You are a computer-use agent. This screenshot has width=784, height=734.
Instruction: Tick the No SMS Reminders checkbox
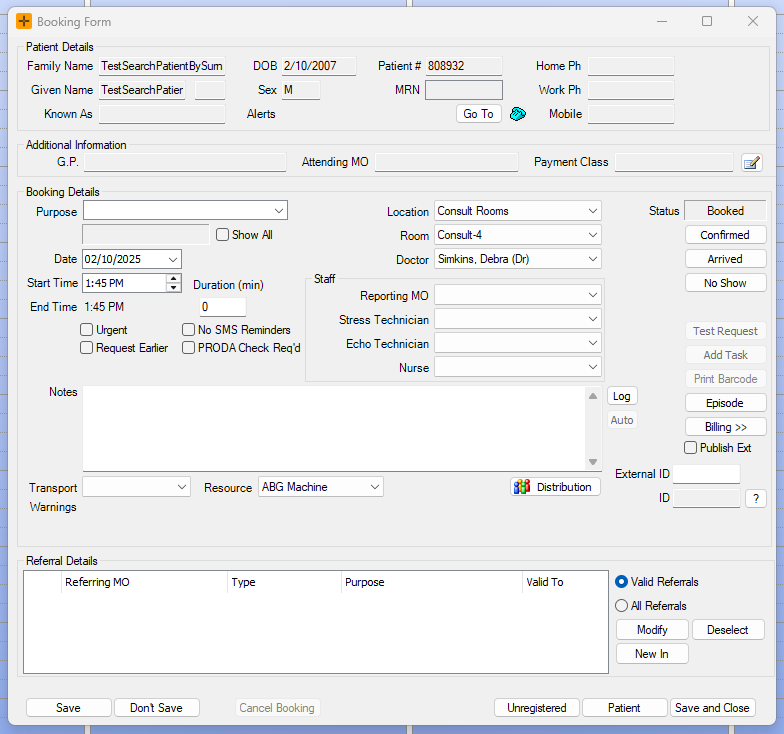189,330
